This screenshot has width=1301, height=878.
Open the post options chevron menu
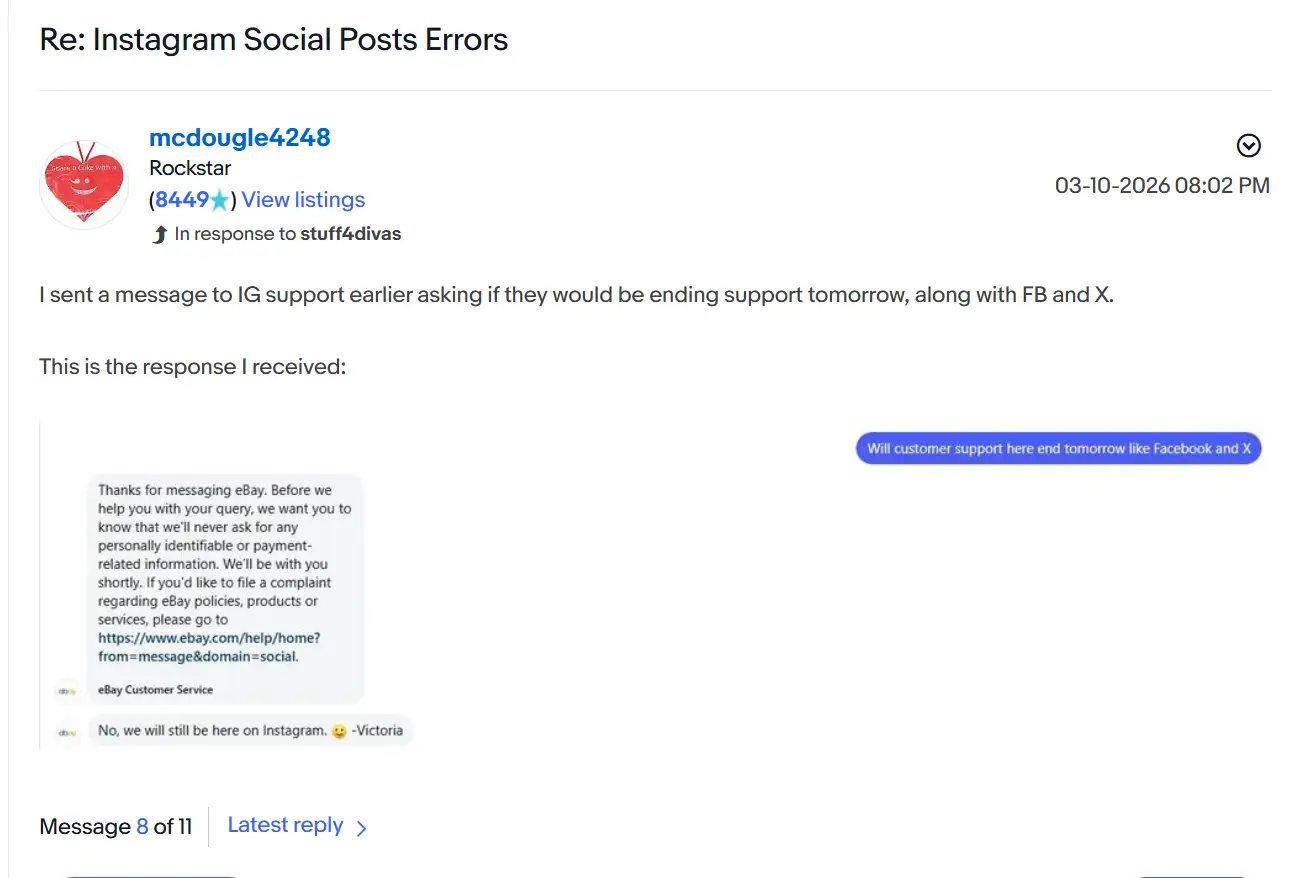(1248, 146)
